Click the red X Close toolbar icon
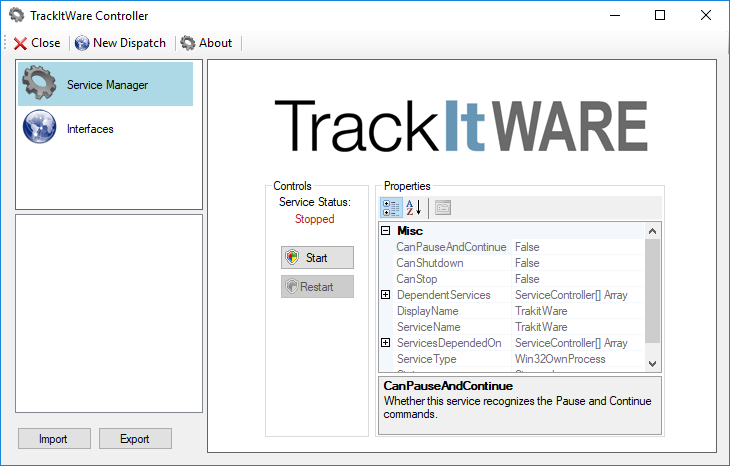730x466 pixels. (x=20, y=43)
